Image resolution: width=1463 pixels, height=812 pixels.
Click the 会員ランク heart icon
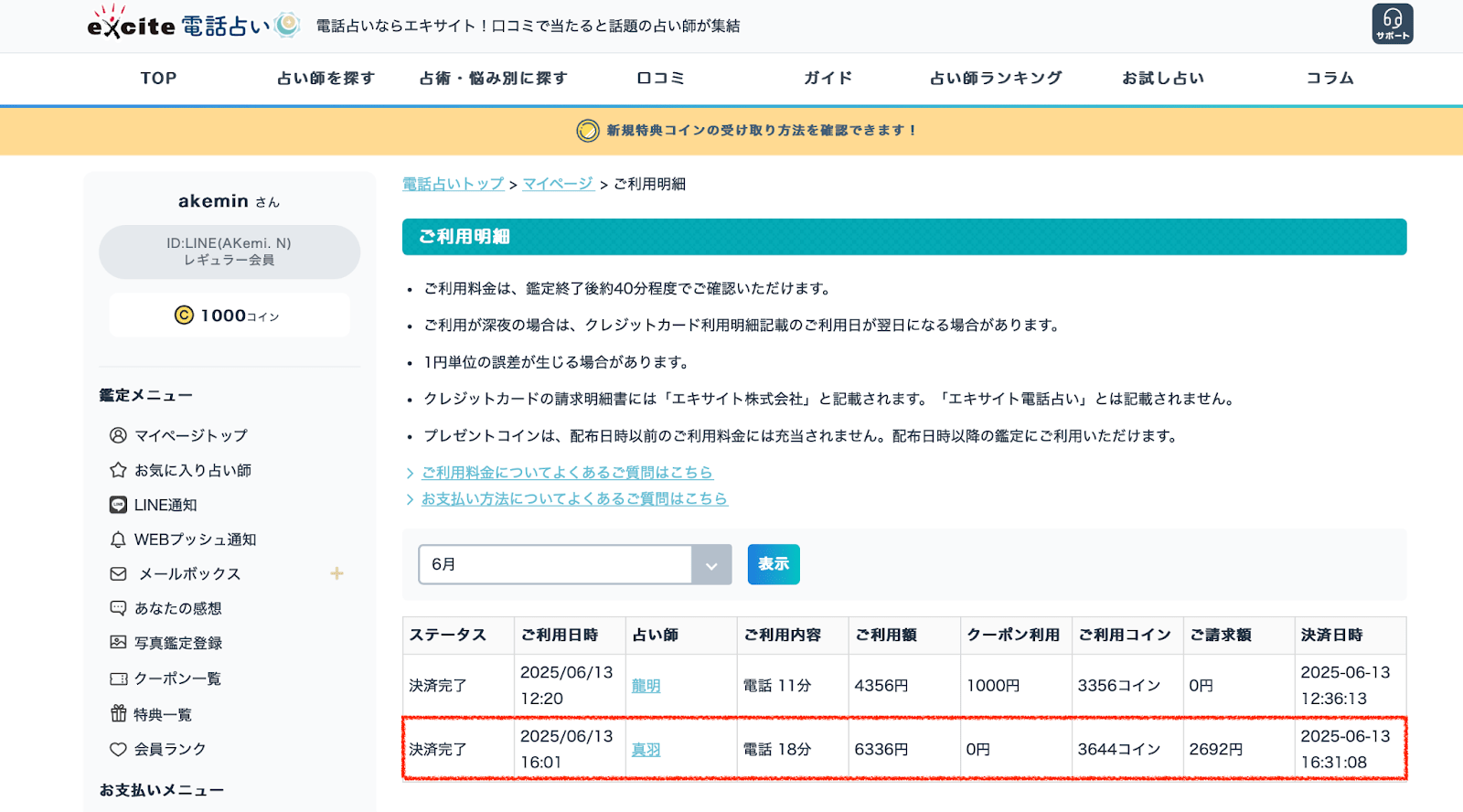118,749
